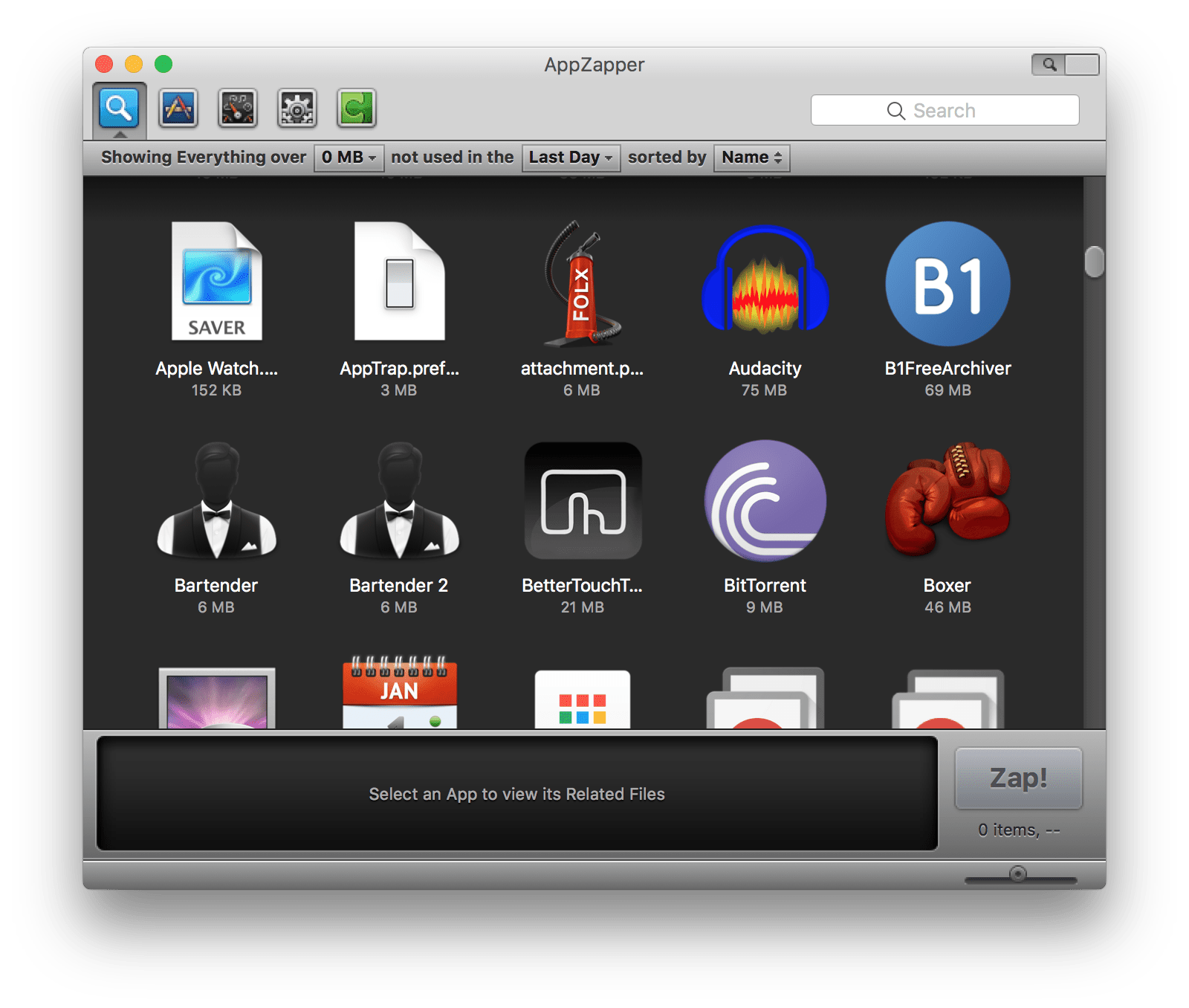Open the Applications toolbar icon
Viewport: 1189px width, 1008px height.
178,109
